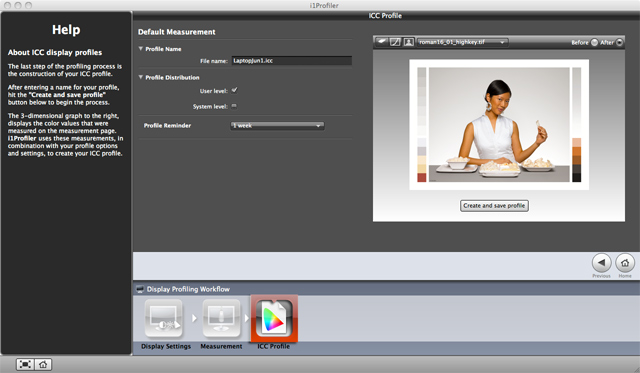Open the Measurement workflow step icon
Screen dimensions: 640x373
pos(221,319)
